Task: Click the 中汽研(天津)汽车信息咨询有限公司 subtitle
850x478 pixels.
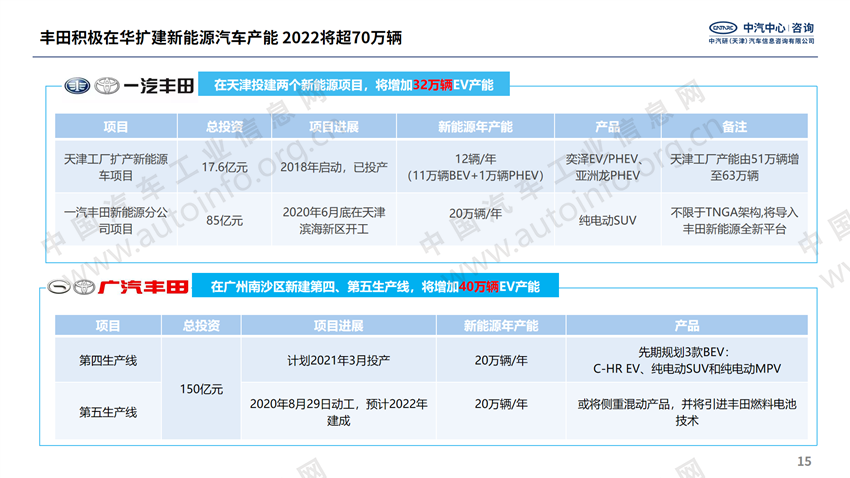Action: (x=762, y=41)
